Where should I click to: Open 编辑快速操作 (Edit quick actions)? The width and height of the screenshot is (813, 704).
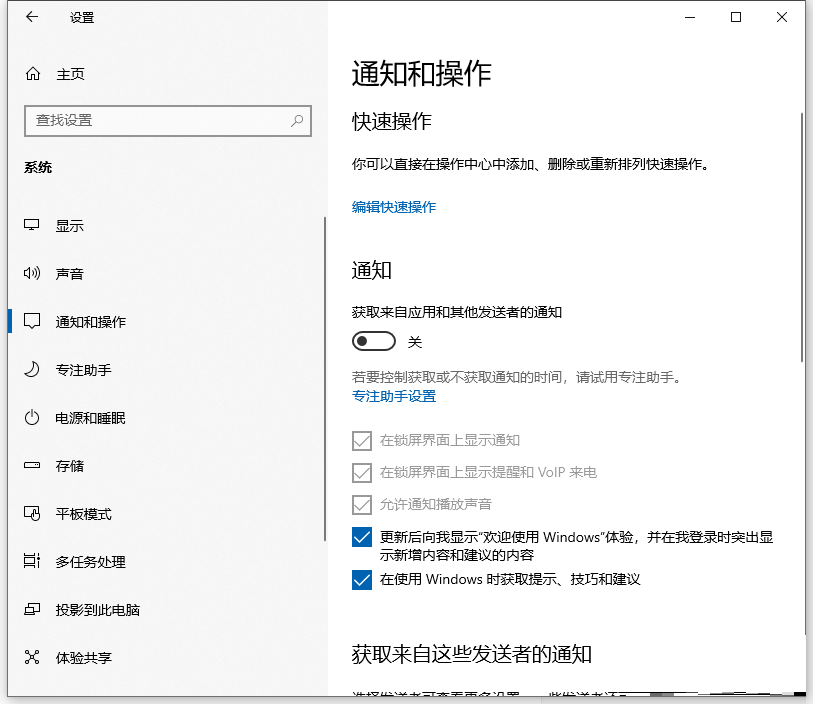(393, 207)
